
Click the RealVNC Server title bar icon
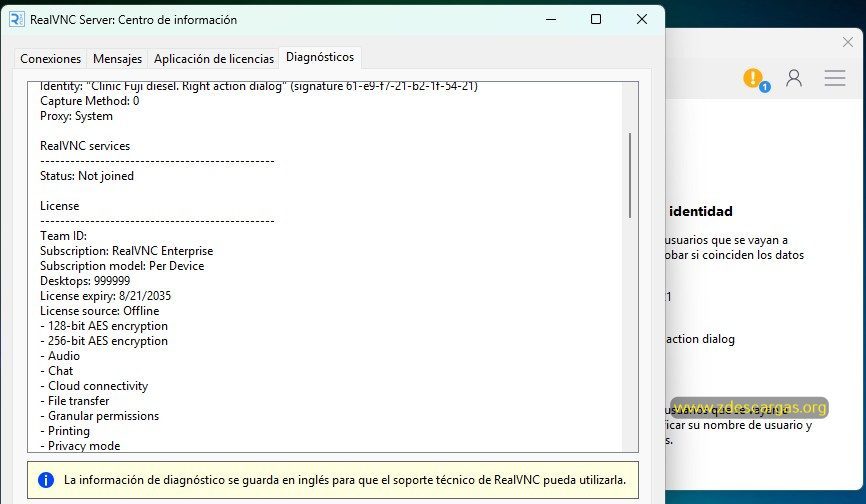point(17,19)
